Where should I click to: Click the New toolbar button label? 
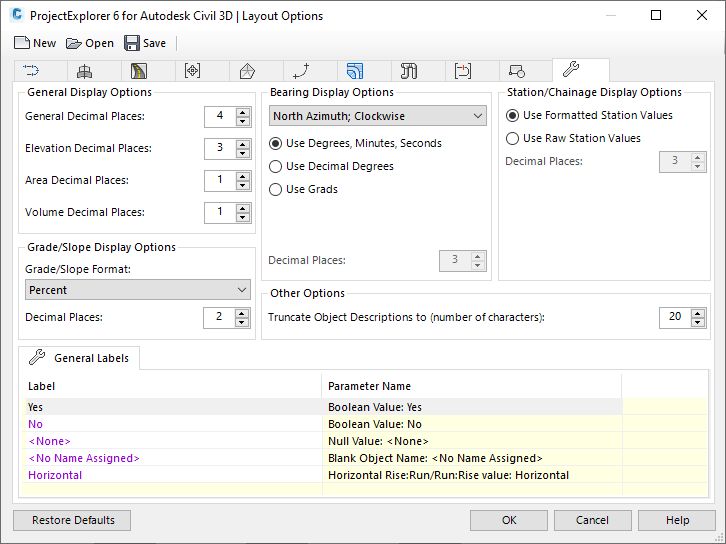tap(44, 43)
